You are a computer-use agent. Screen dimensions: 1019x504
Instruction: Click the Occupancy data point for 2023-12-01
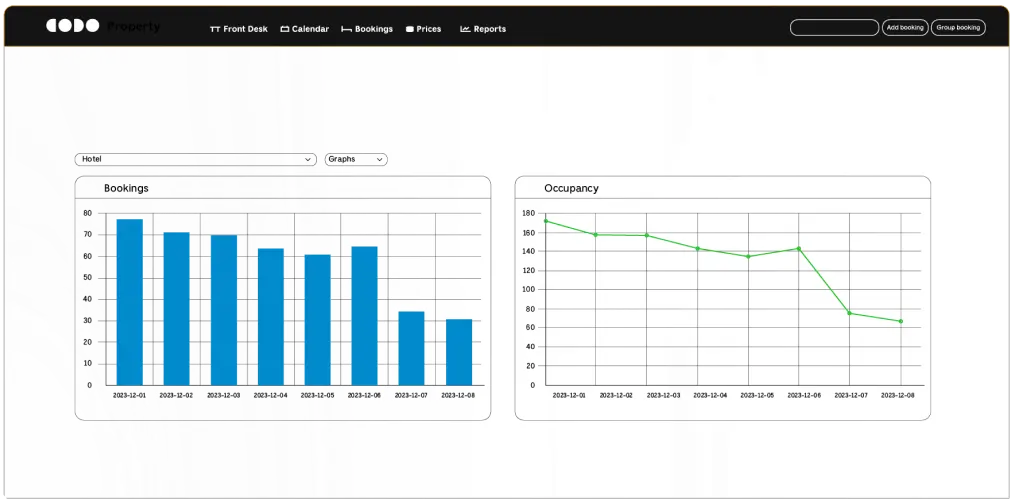coord(545,221)
